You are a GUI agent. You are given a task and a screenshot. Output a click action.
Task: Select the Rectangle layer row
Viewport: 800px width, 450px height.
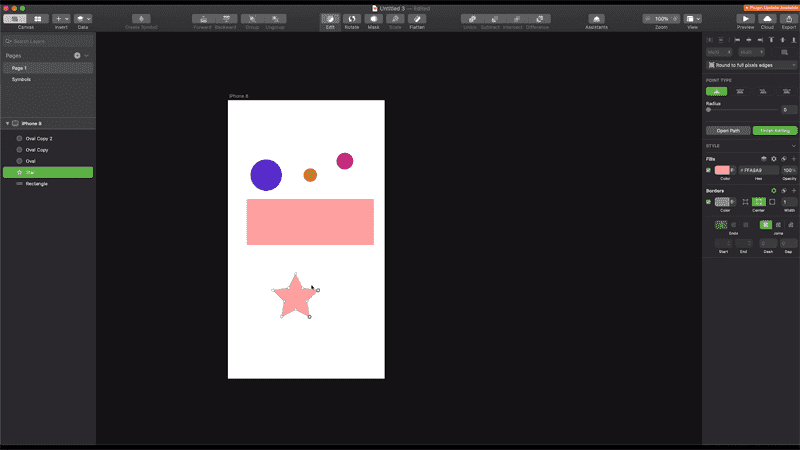(48, 184)
